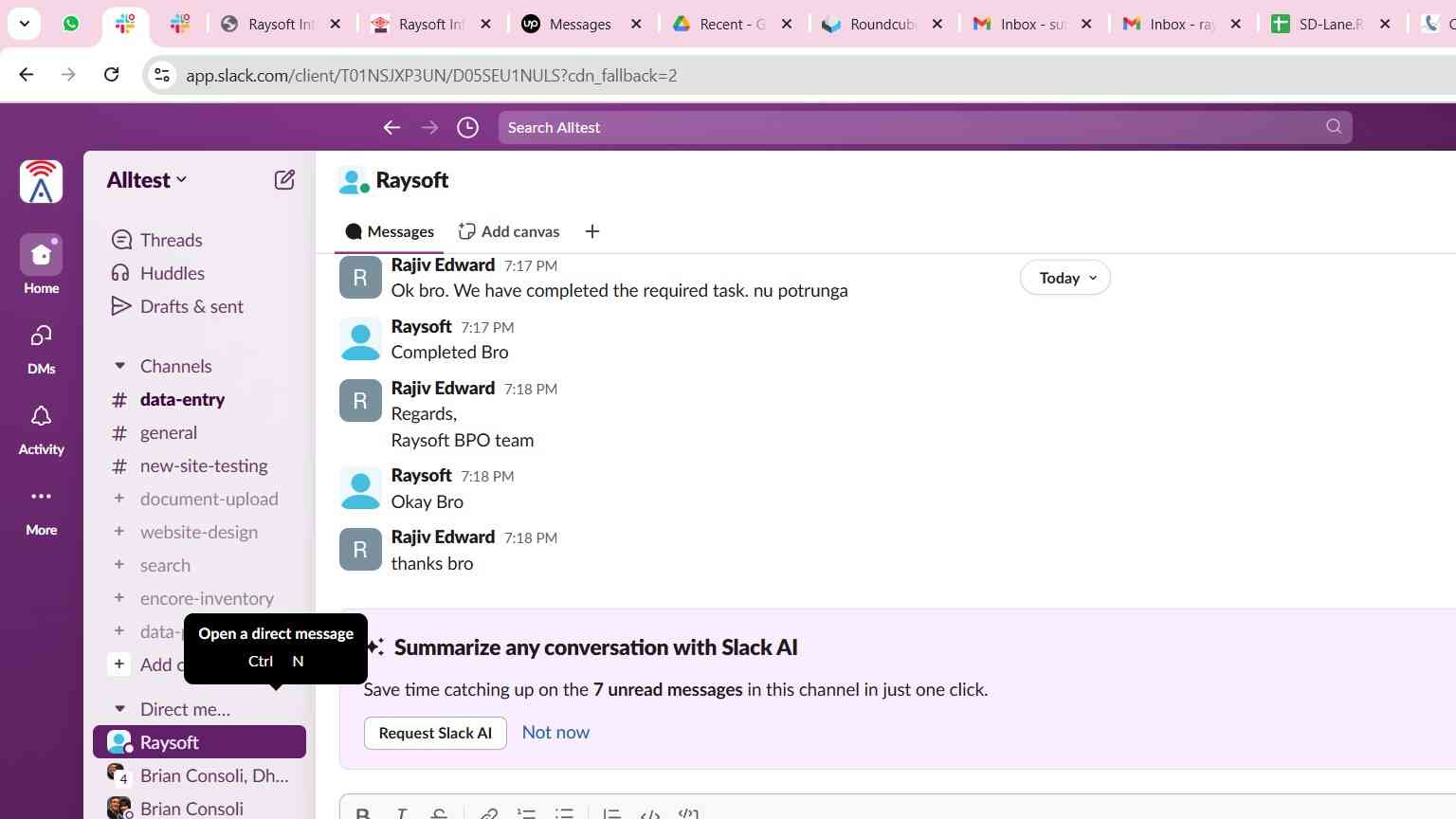Collapse the Channels section arrow

(x=119, y=366)
